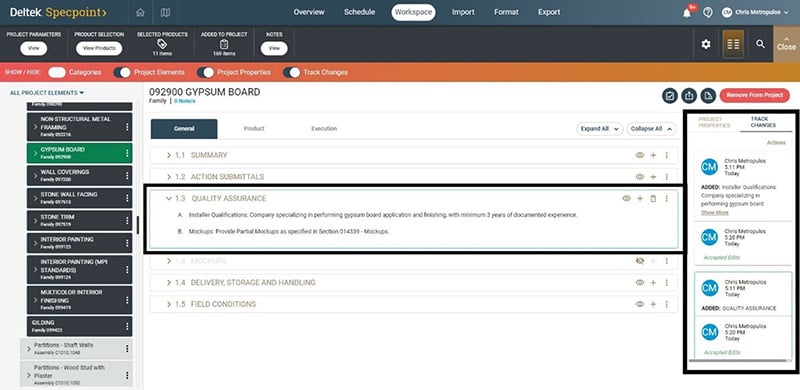Open the map icon in header

pos(165,13)
